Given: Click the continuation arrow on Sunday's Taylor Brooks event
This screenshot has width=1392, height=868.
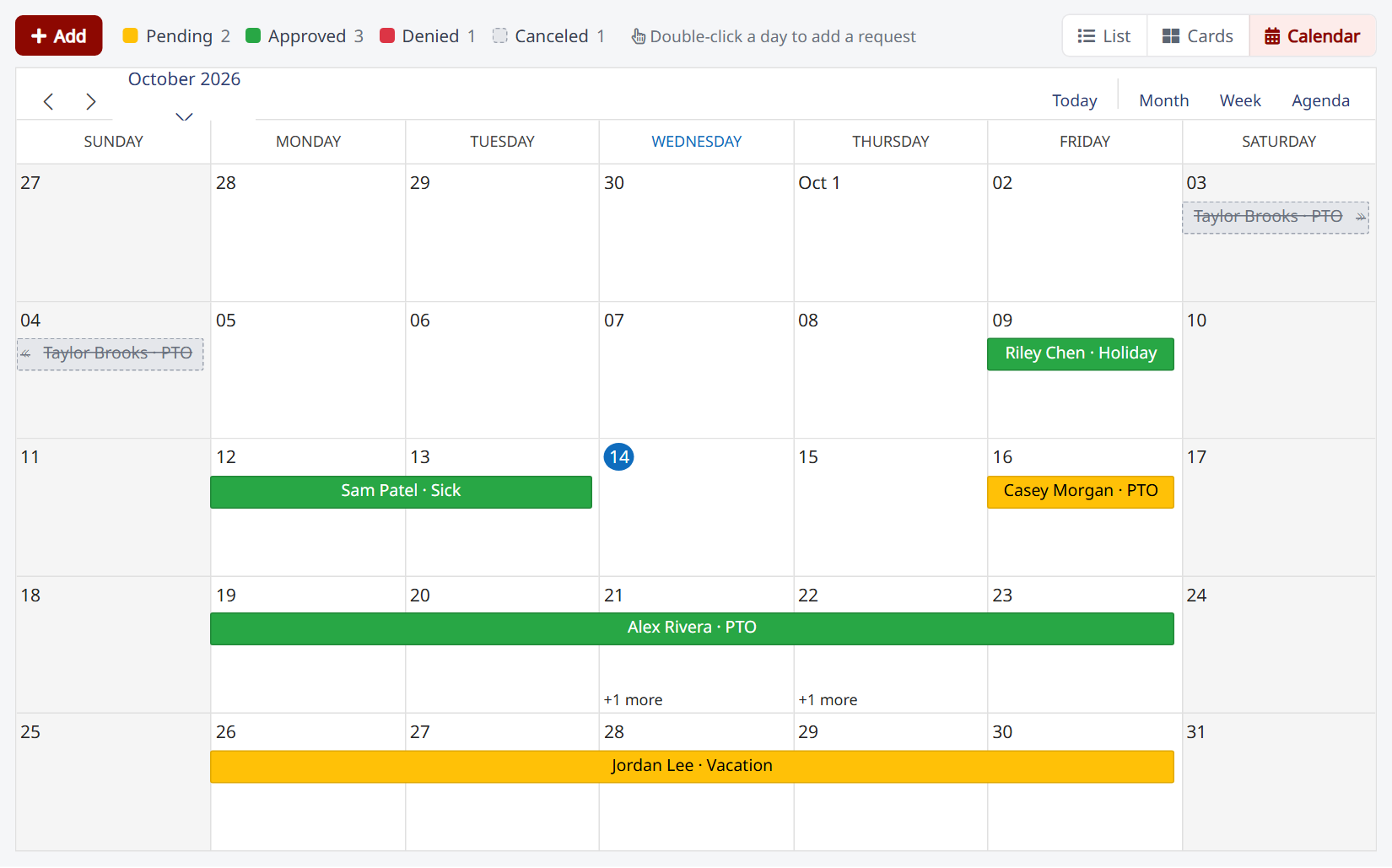Looking at the screenshot, I should click(26, 354).
